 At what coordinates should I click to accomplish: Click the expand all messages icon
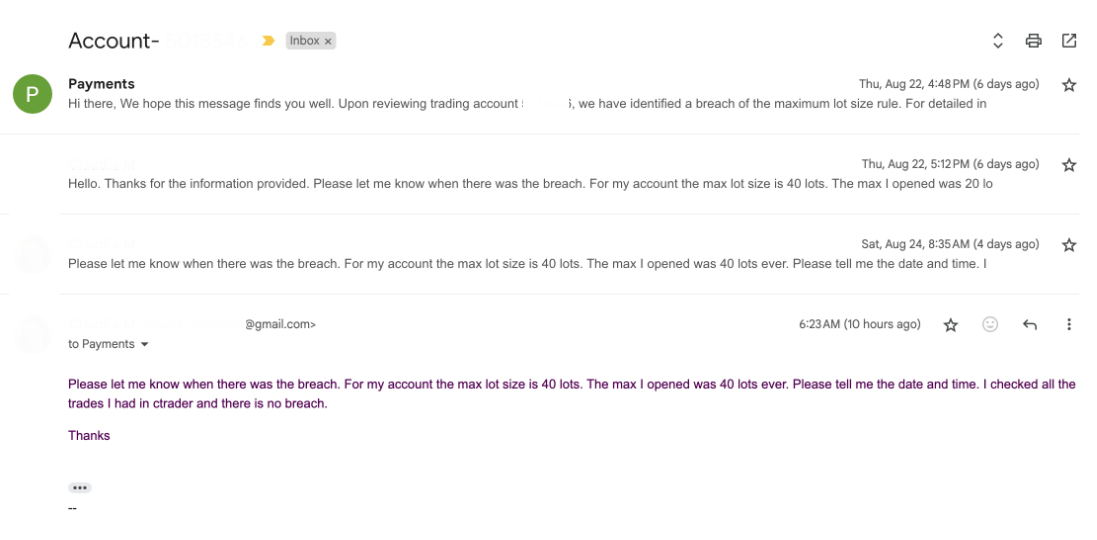(x=997, y=41)
